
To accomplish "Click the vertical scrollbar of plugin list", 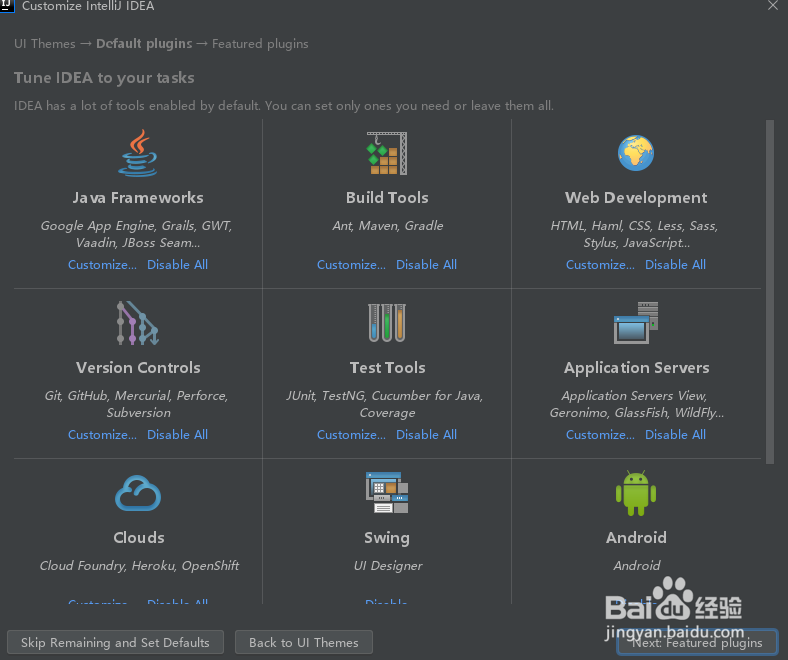I will click(770, 292).
